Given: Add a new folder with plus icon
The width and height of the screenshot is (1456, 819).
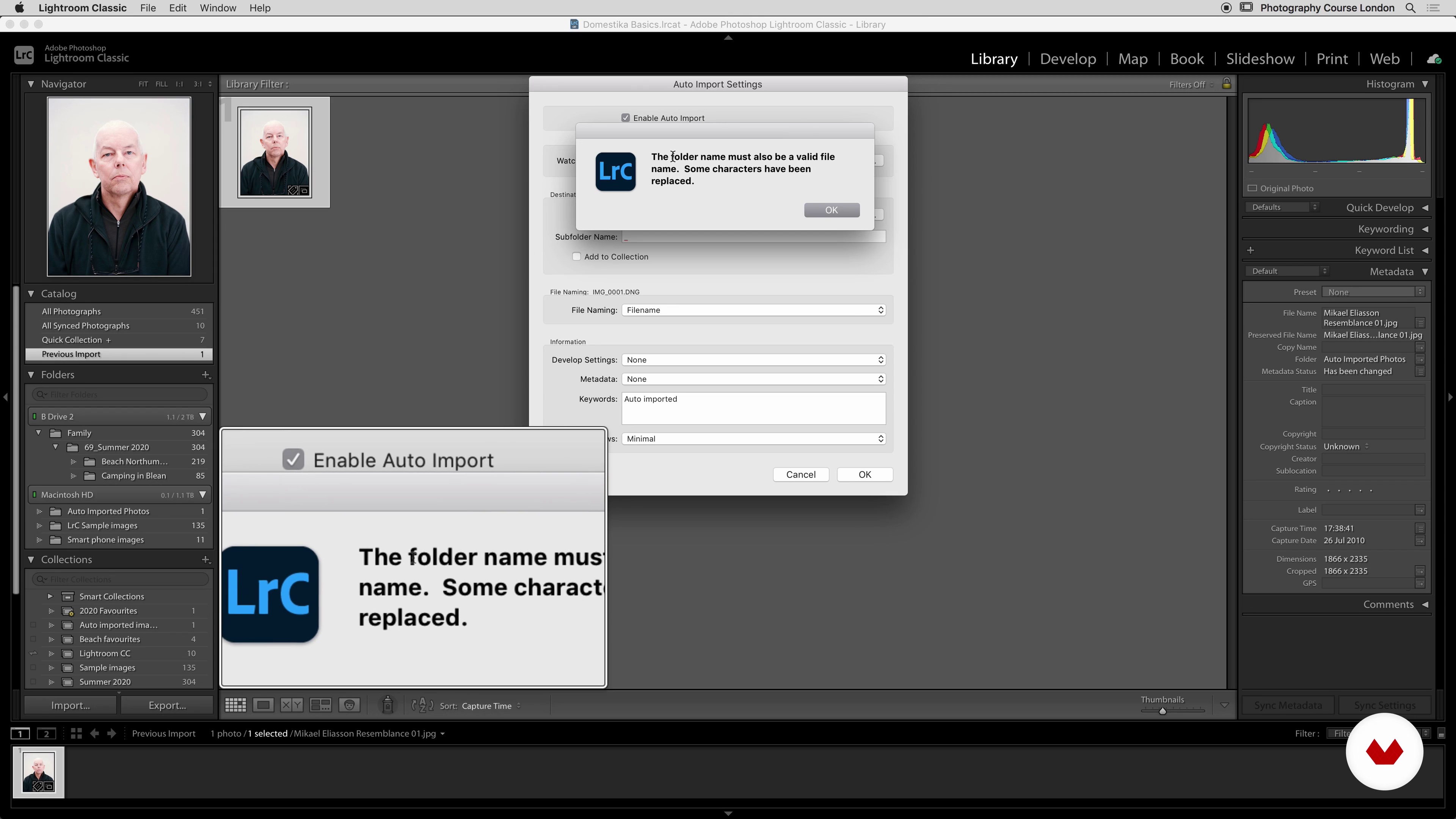Looking at the screenshot, I should click(x=206, y=375).
